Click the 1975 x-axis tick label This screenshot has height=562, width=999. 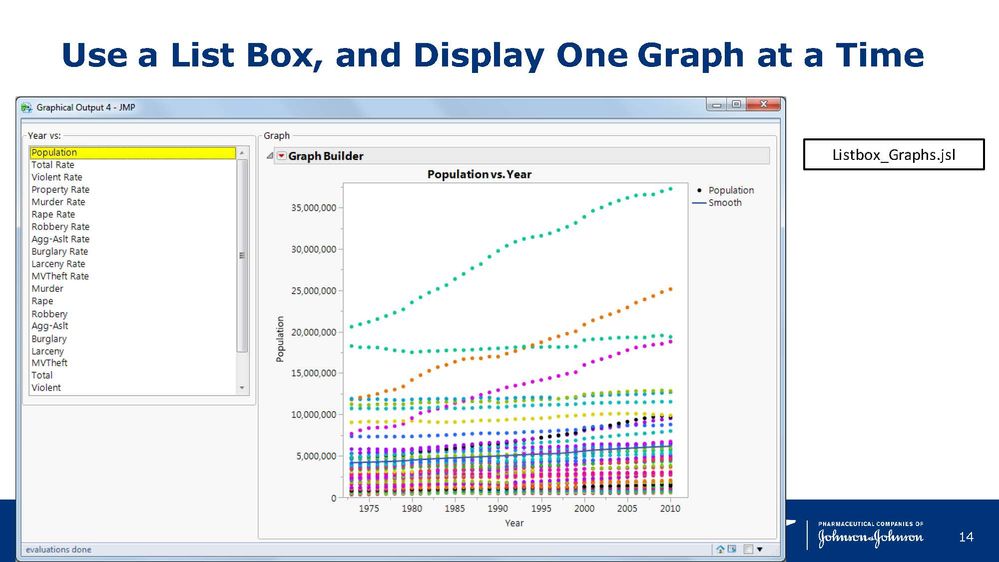point(368,508)
